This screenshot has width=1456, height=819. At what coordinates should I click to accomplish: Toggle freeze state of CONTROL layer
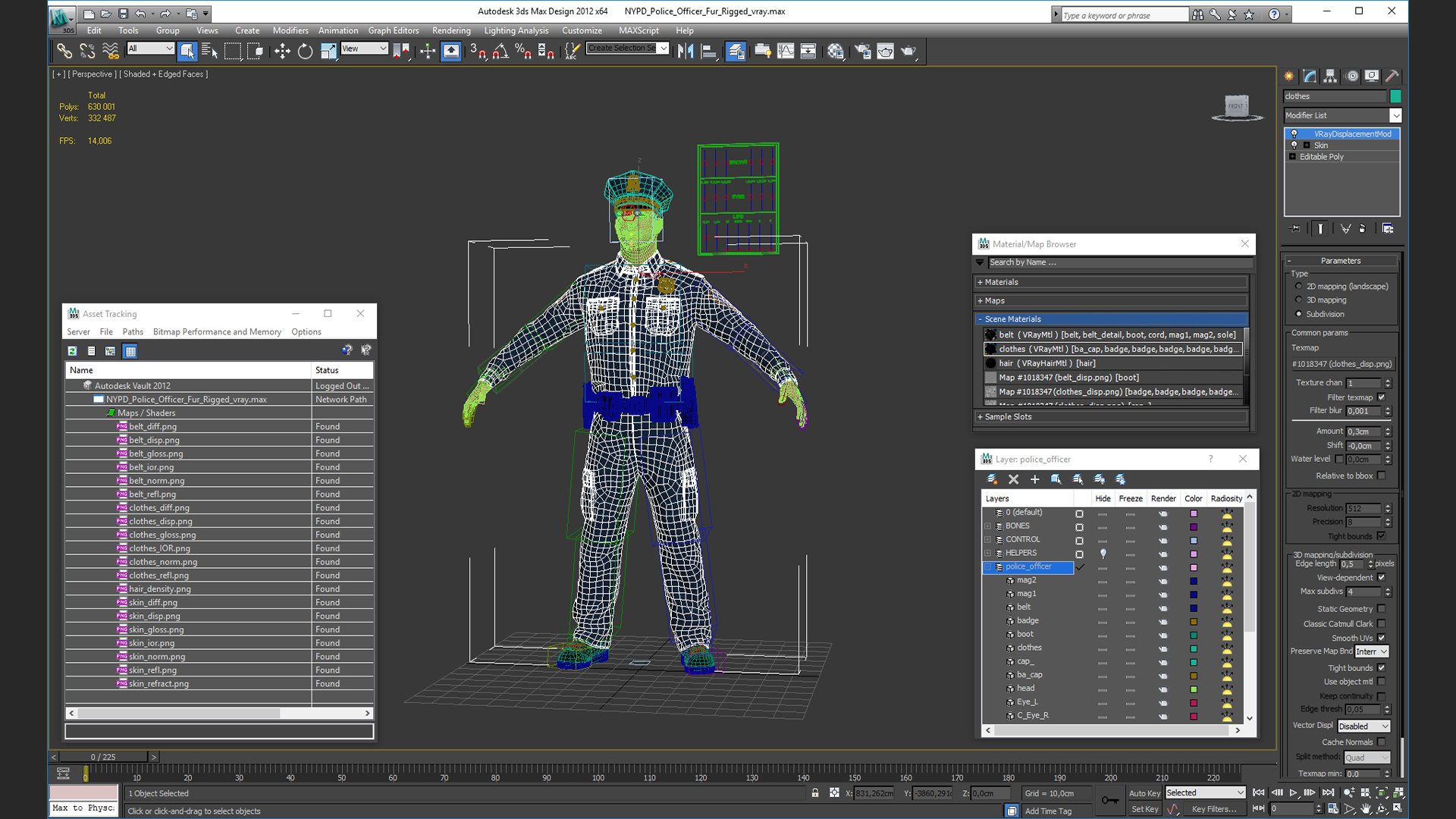coord(1131,539)
